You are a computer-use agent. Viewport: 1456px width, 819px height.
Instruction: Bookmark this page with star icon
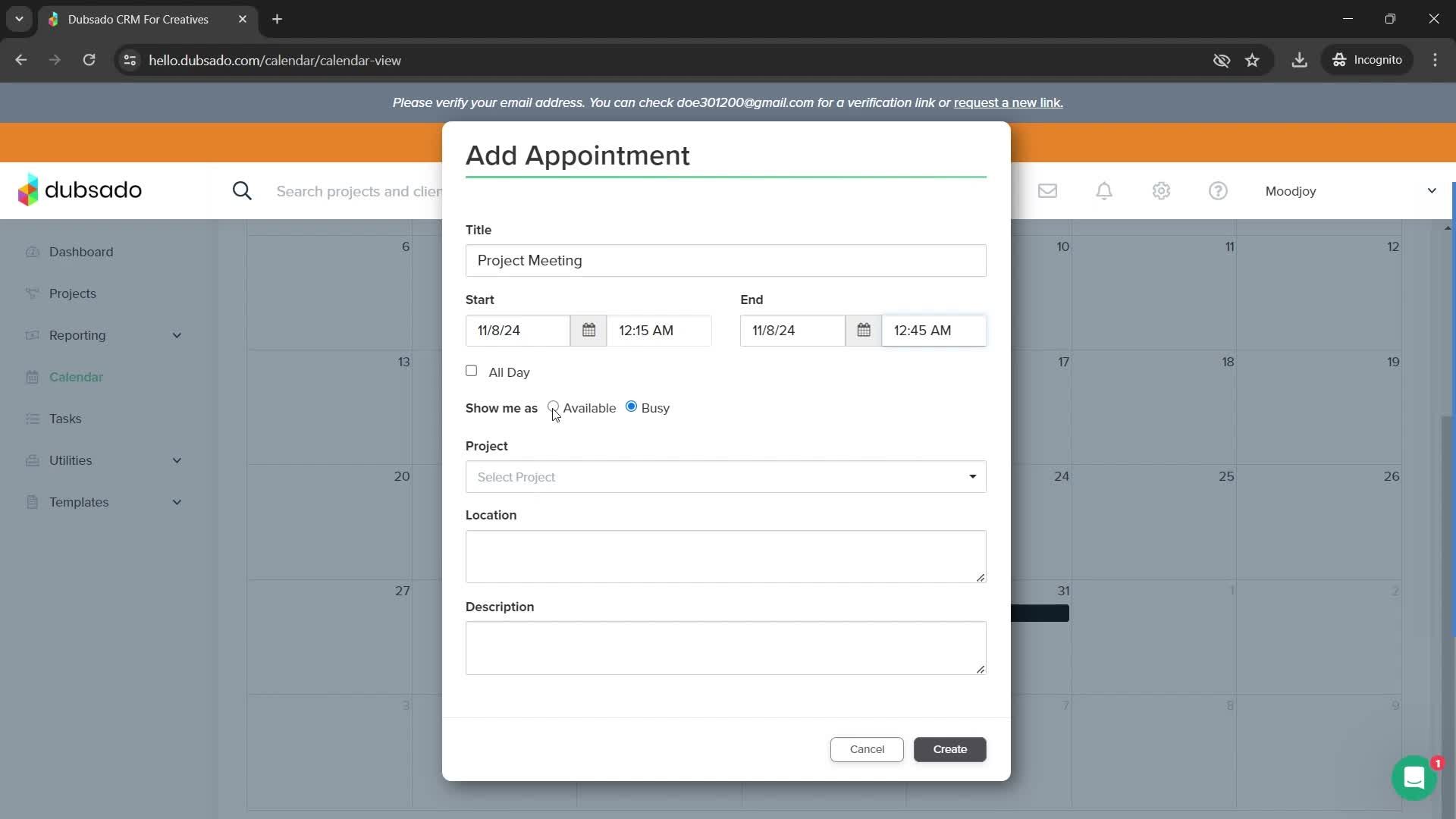[1252, 60]
